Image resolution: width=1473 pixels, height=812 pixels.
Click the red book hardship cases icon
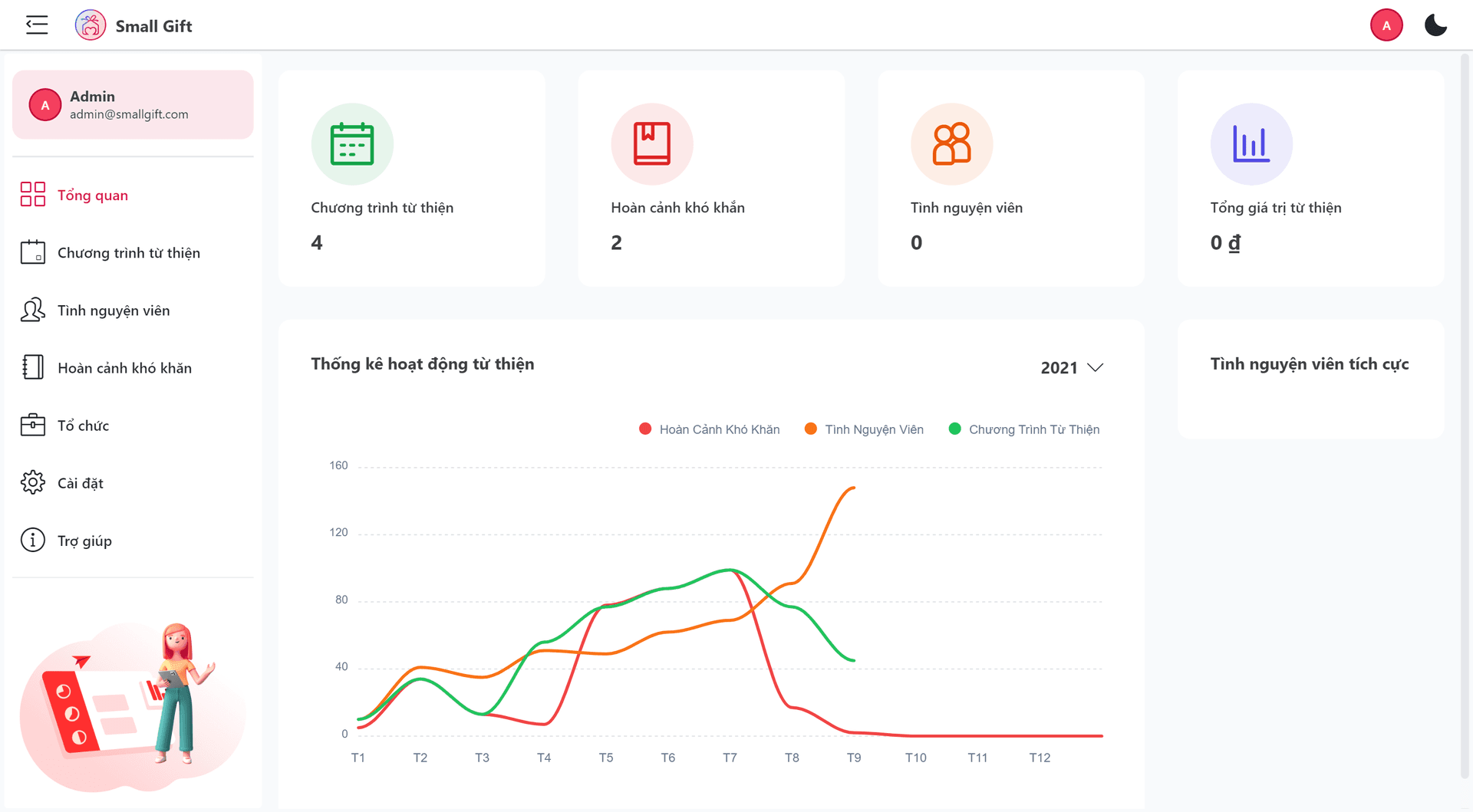click(x=651, y=144)
